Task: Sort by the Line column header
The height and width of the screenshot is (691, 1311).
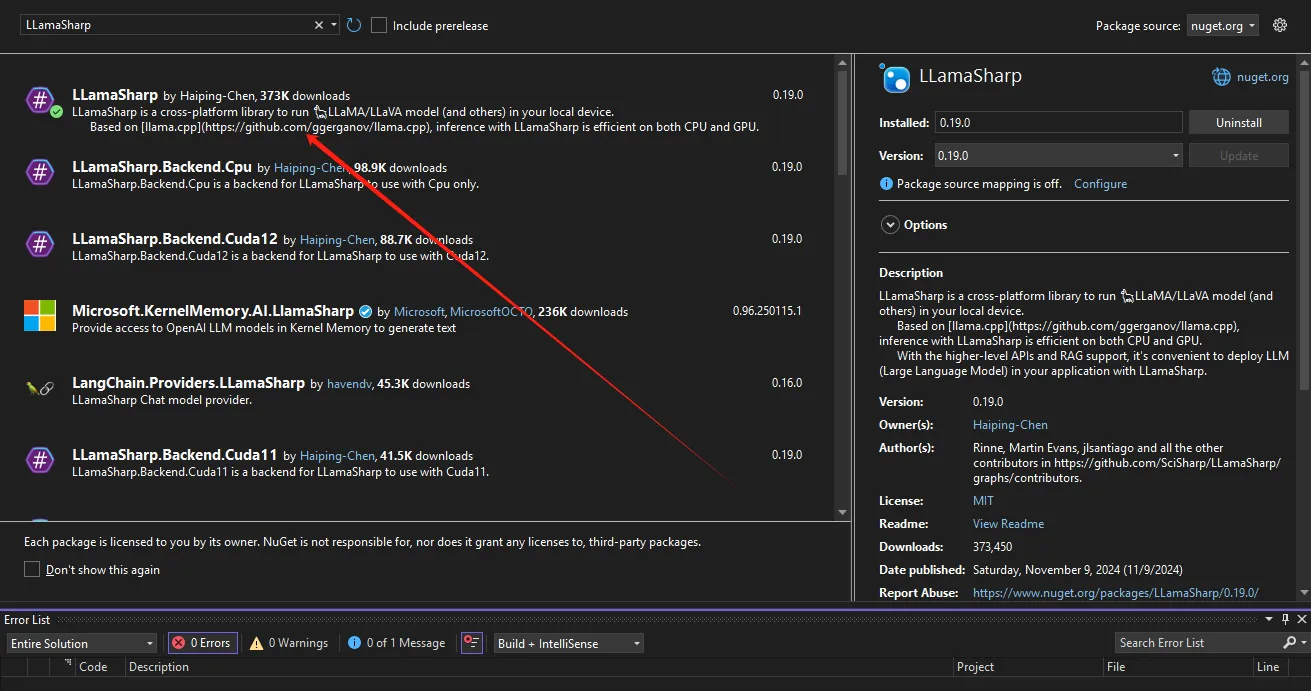Action: [1268, 667]
